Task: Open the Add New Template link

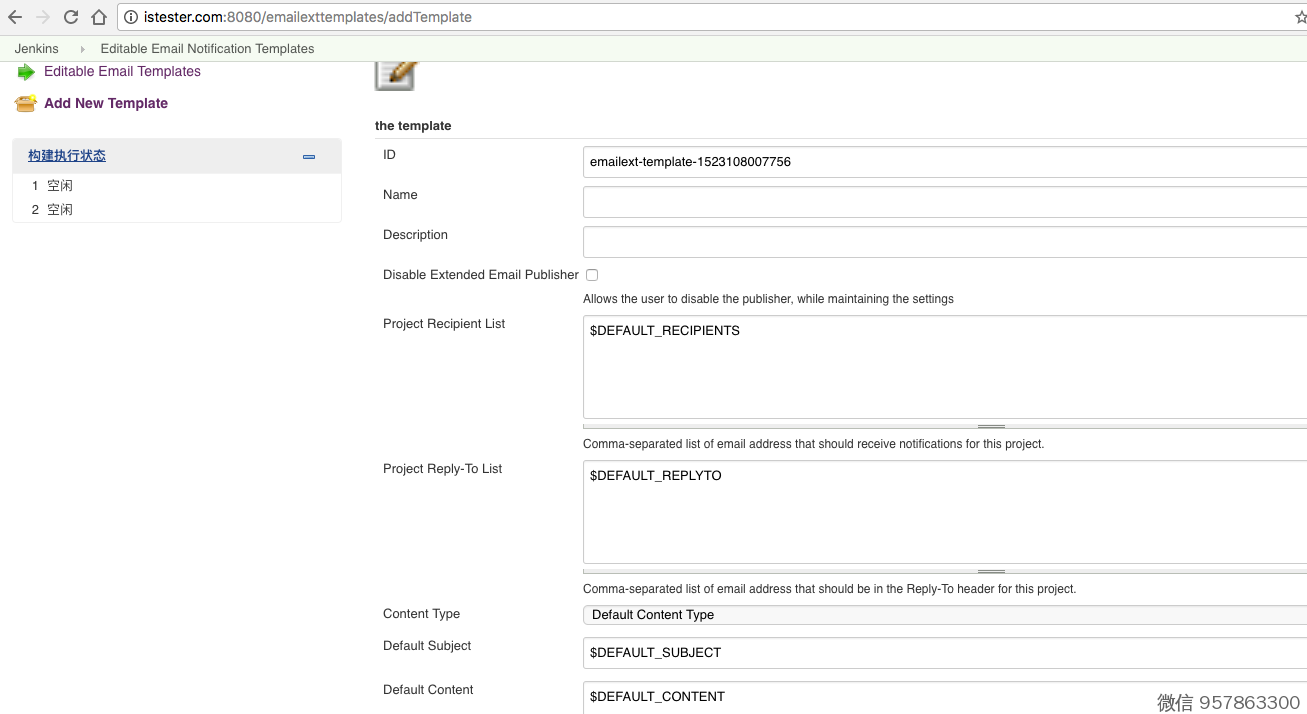Action: point(106,103)
